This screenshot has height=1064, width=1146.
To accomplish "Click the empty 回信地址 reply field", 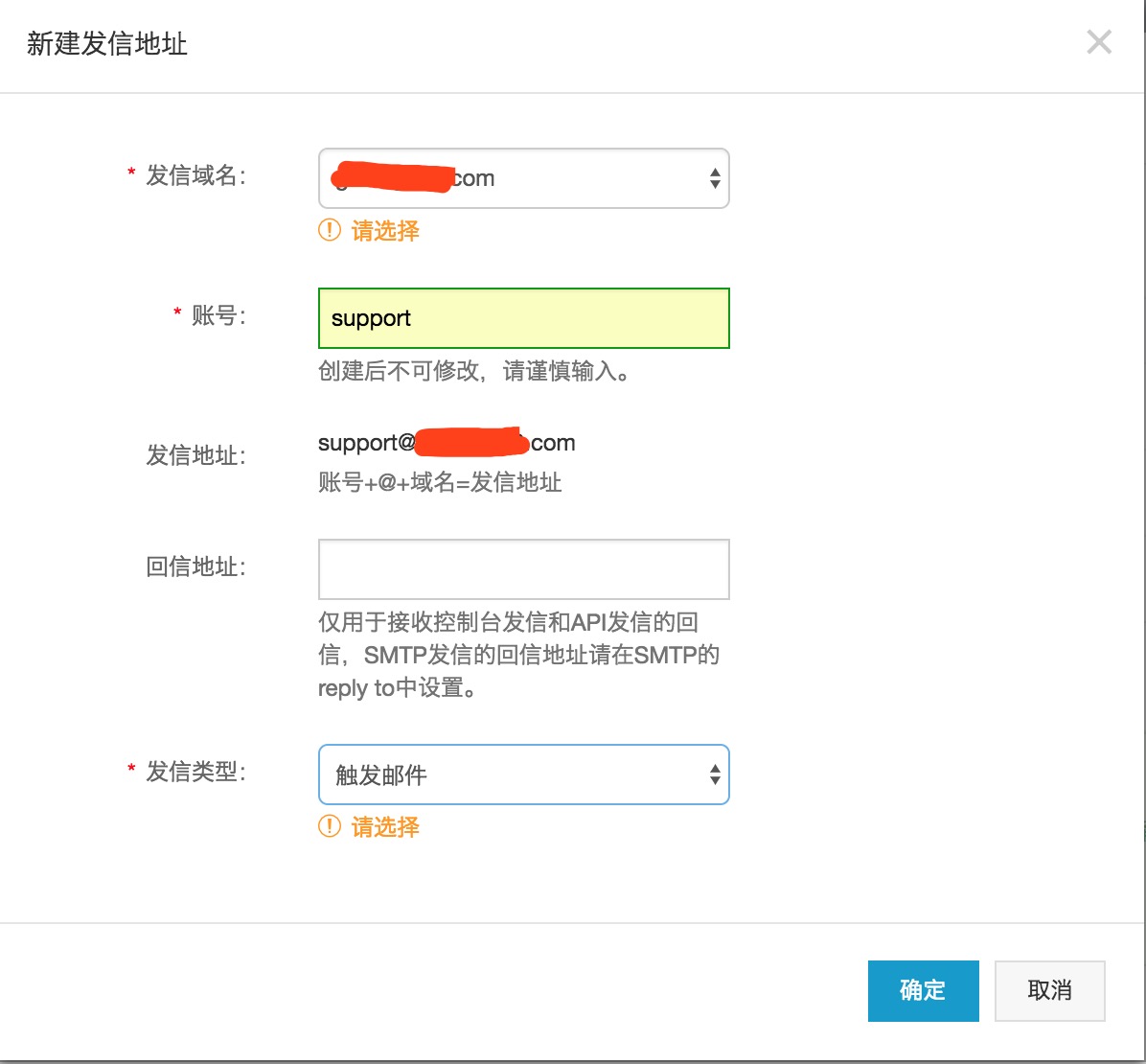I will 524,568.
